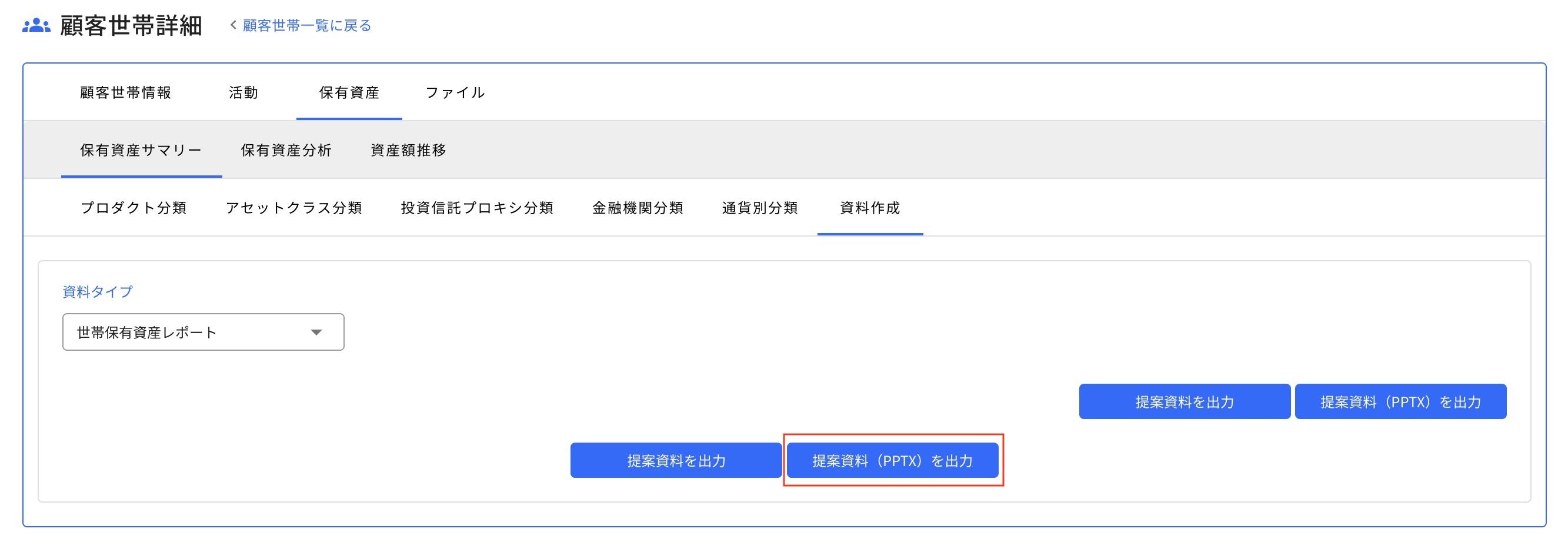Click the household people icon beside 顧客世帯詳細
The height and width of the screenshot is (545, 1568).
(x=36, y=25)
